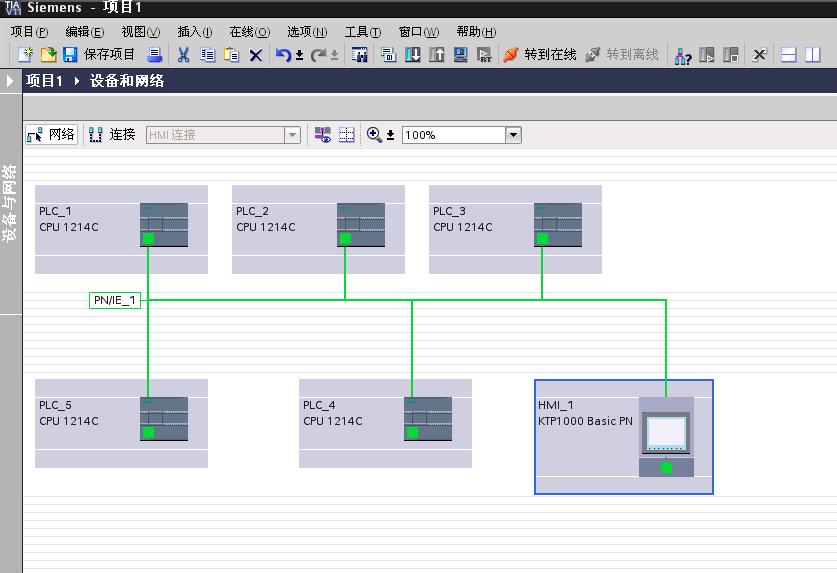Open the 100% zoom level dropdown
The image size is (837, 573).
click(x=514, y=135)
